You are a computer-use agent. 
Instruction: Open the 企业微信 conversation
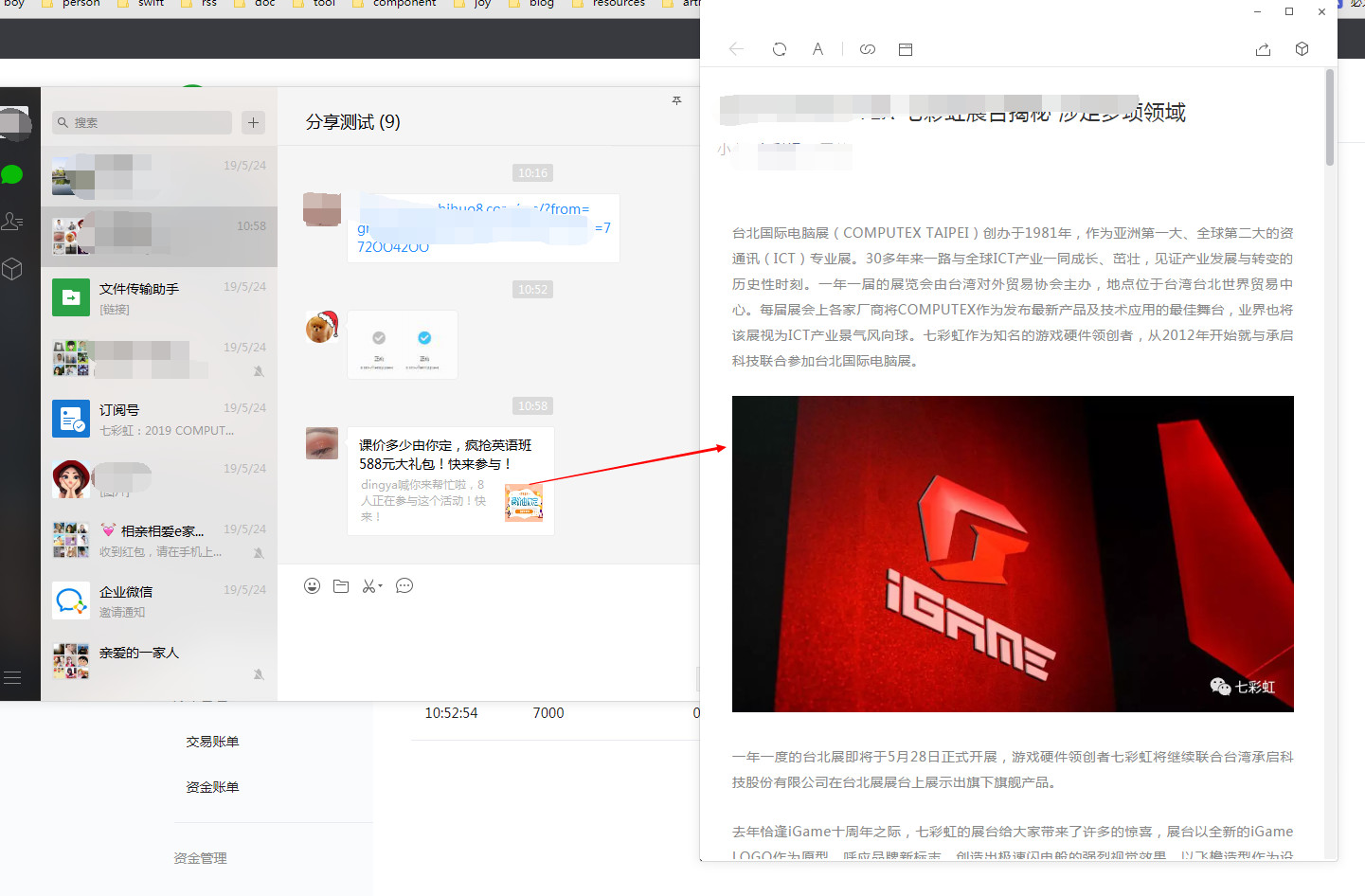coord(159,600)
